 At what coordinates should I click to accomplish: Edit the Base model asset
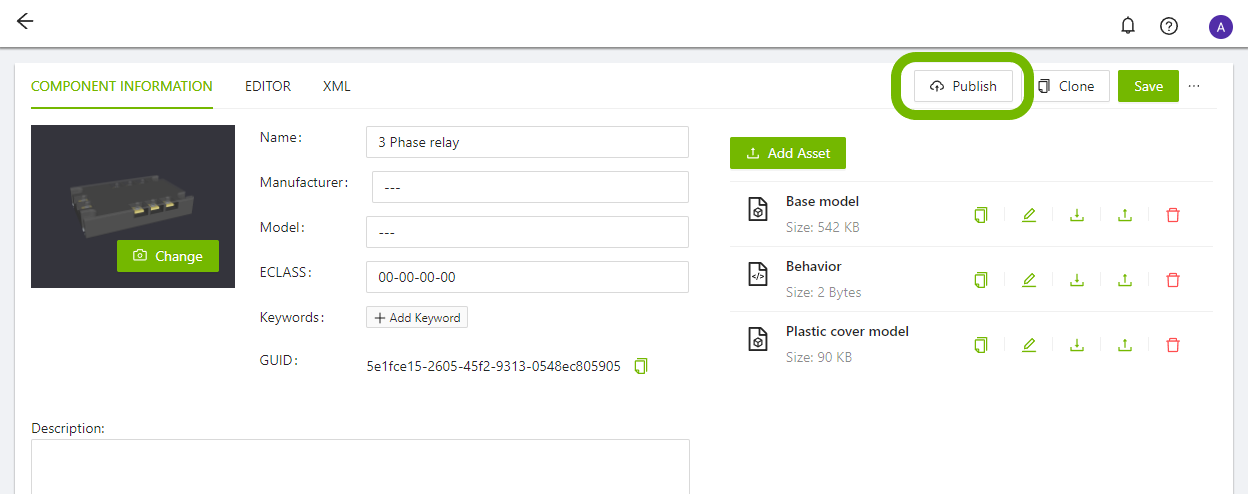[1029, 215]
